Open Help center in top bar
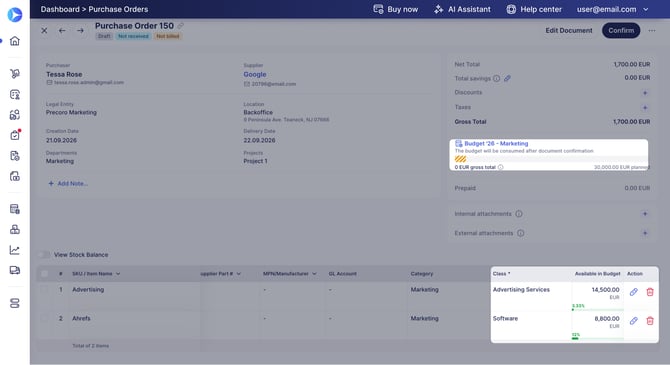The image size is (670, 365). pos(534,9)
